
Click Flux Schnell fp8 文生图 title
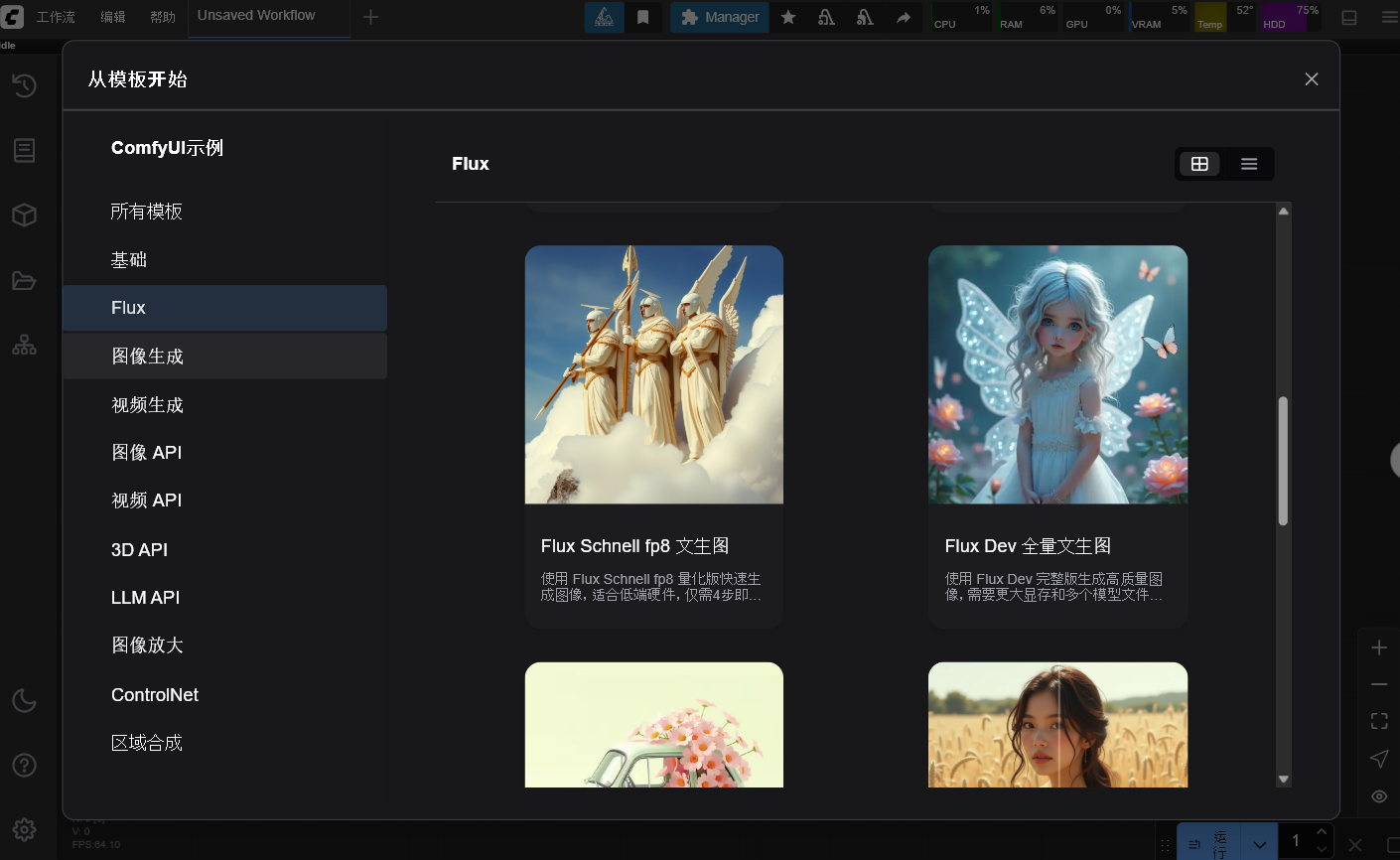(635, 546)
